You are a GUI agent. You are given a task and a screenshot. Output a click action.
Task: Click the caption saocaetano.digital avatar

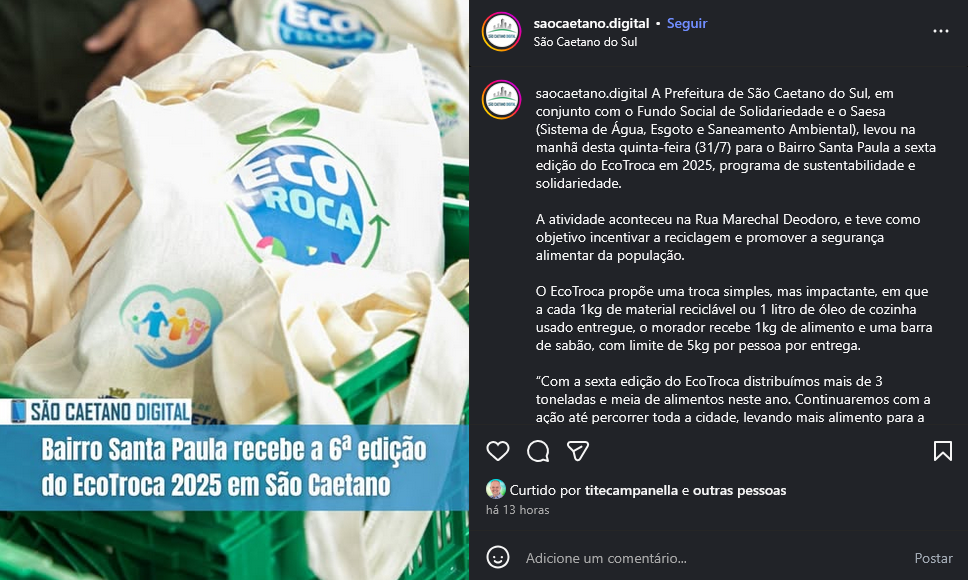501,99
